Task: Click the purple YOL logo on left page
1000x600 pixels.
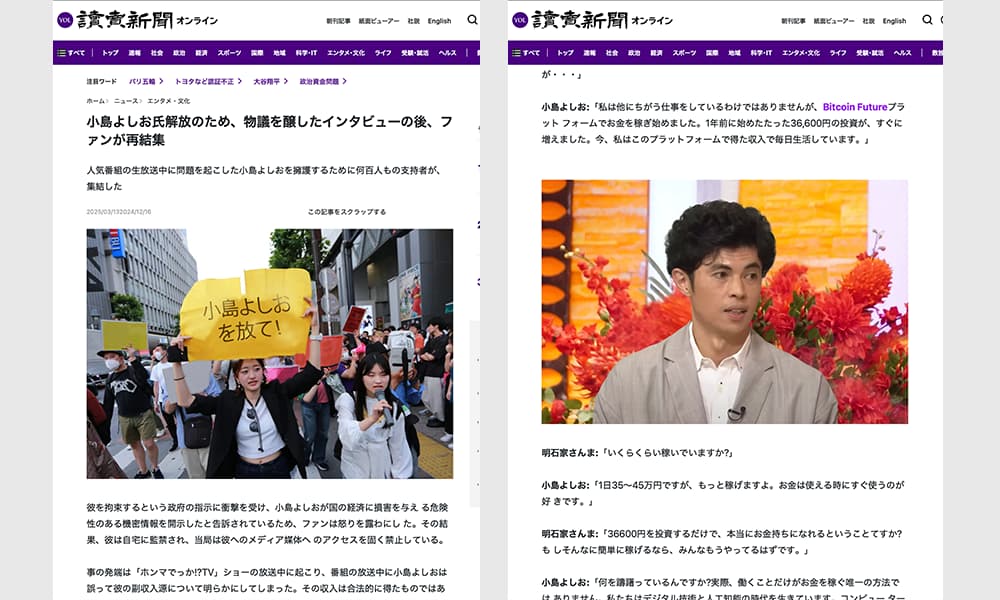Action: [65, 20]
